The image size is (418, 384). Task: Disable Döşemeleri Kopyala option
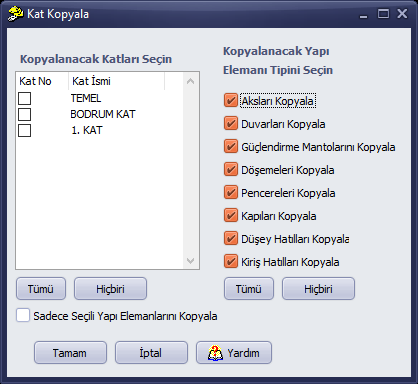click(231, 170)
